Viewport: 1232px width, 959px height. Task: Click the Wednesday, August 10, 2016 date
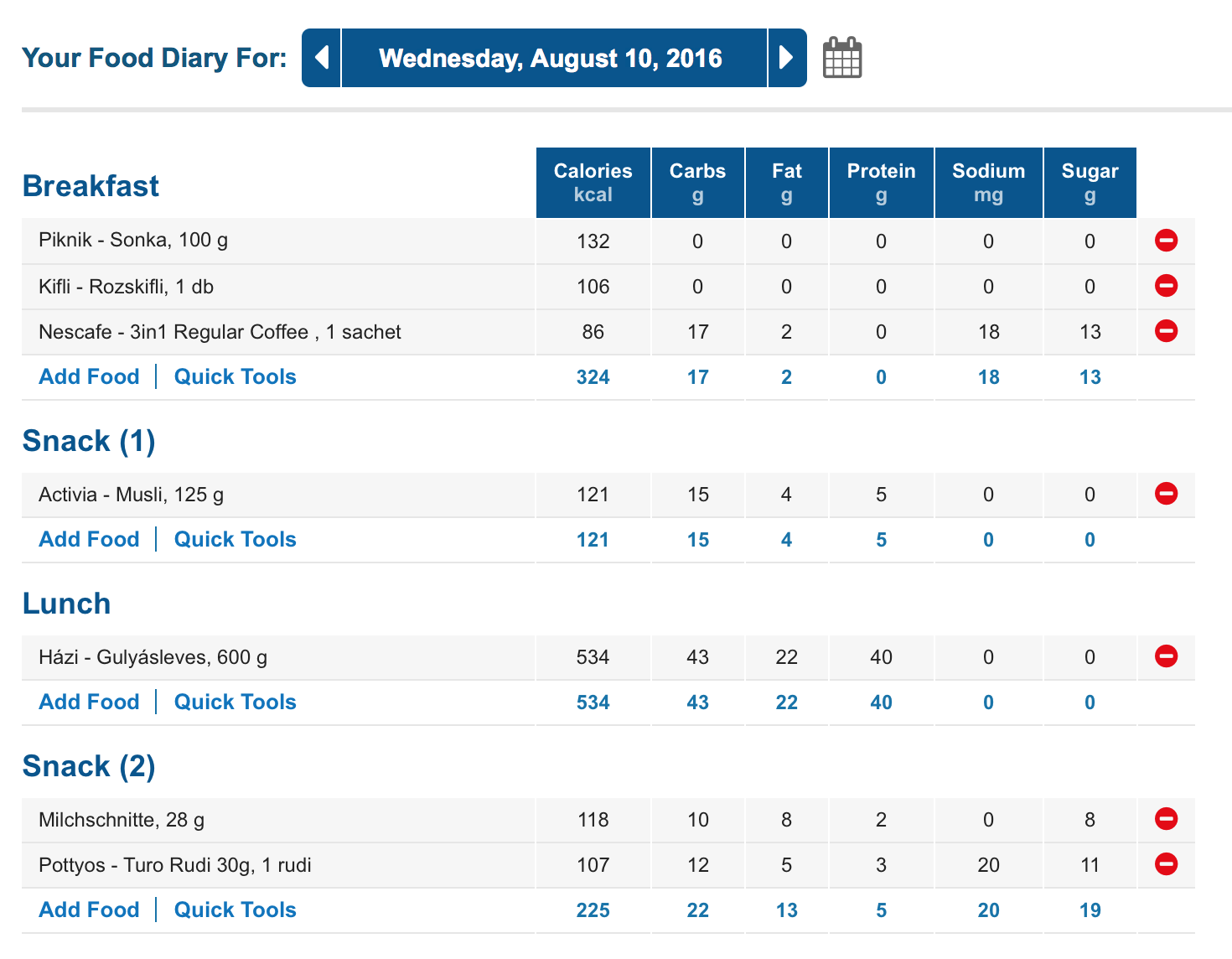click(551, 58)
